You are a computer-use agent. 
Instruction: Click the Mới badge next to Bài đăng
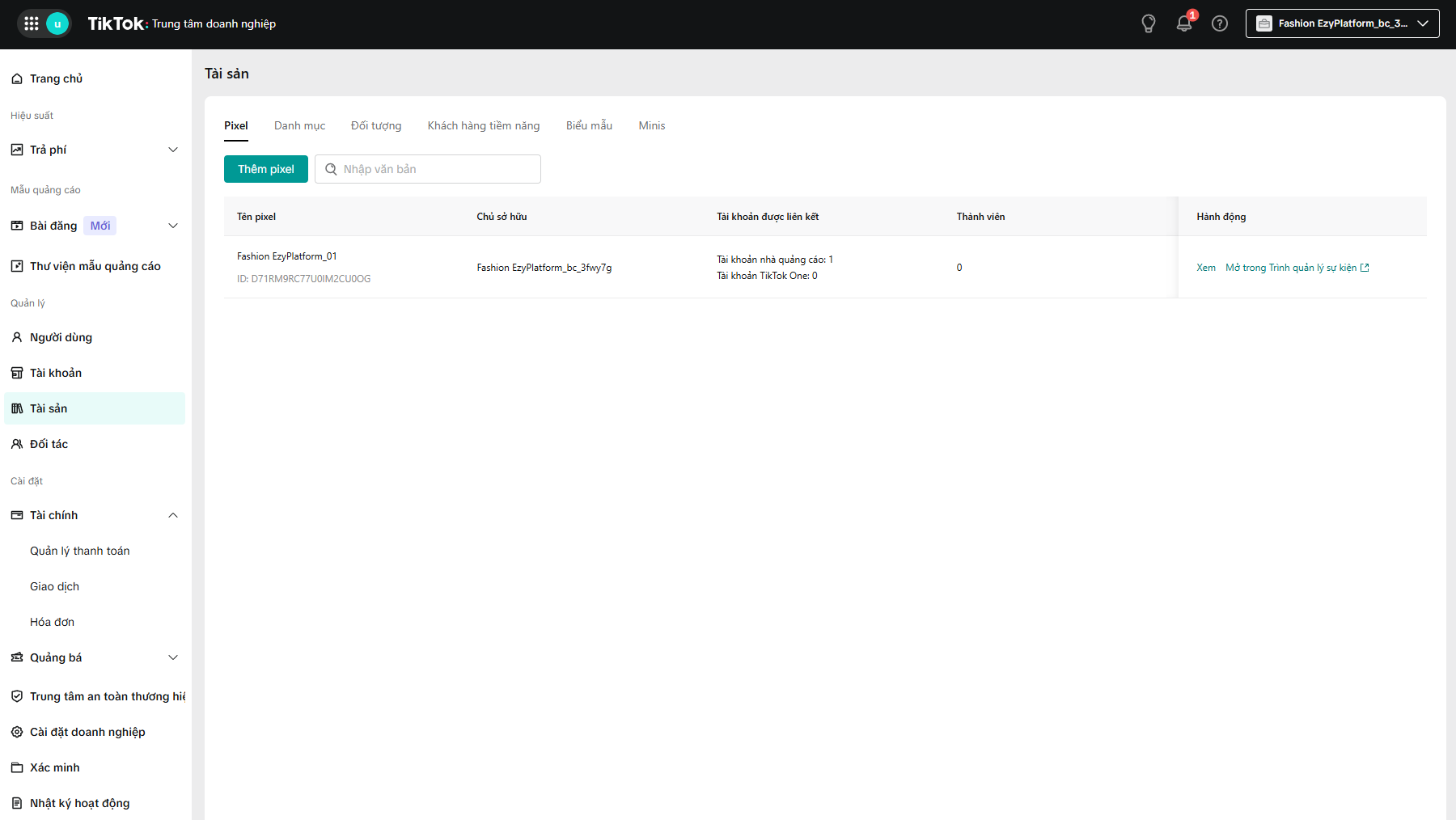coord(100,226)
